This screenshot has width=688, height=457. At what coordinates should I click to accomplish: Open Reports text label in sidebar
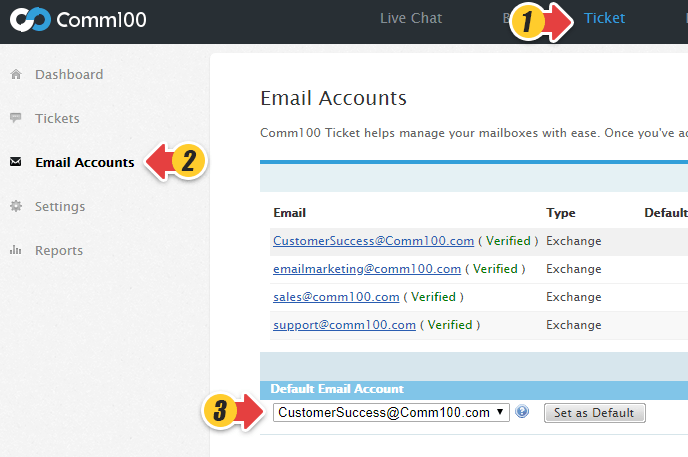[59, 251]
